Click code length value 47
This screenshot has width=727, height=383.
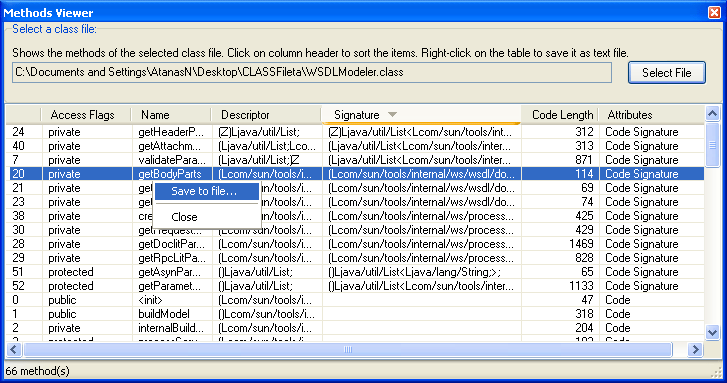[x=587, y=300]
